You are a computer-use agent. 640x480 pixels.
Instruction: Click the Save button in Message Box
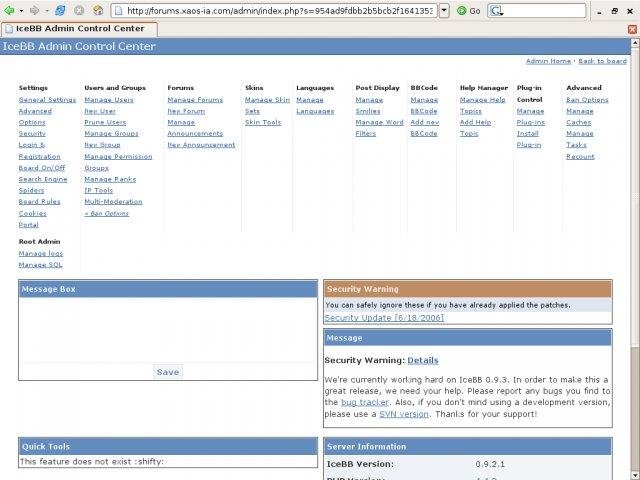click(168, 372)
